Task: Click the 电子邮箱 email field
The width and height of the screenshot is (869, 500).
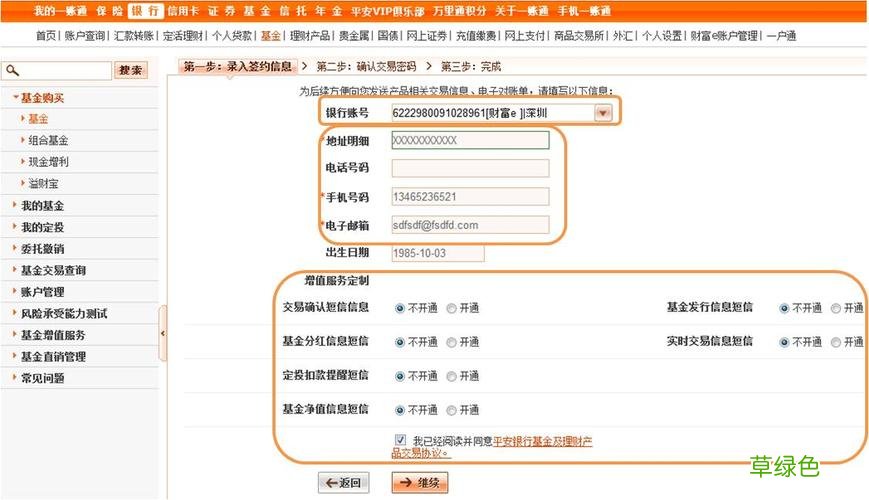Action: [x=470, y=225]
